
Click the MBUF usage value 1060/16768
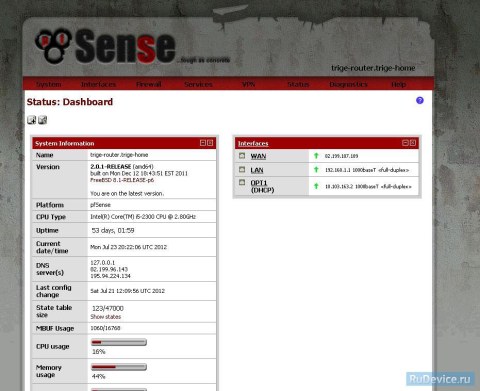[105, 328]
